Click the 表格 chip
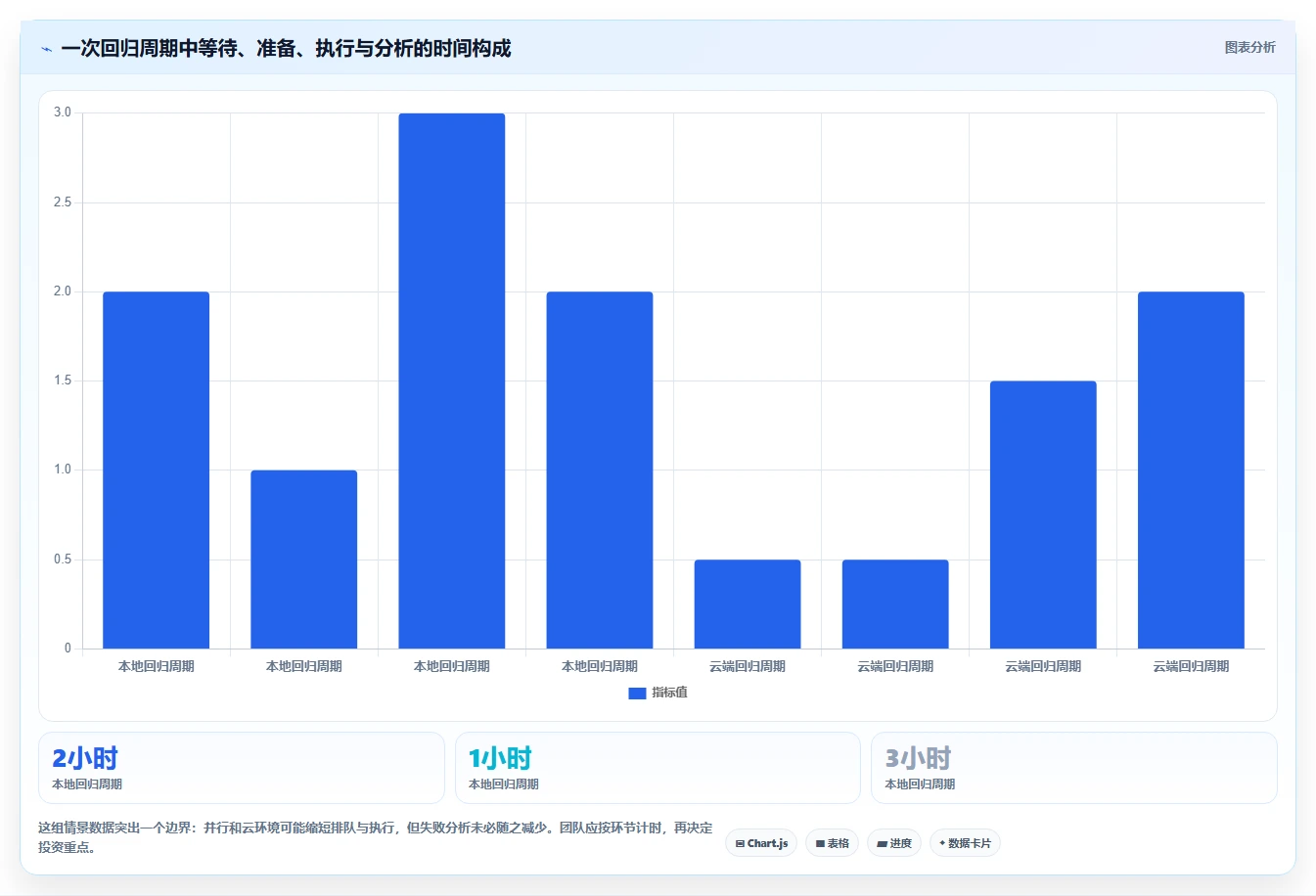The height and width of the screenshot is (896, 1316). coord(832,843)
